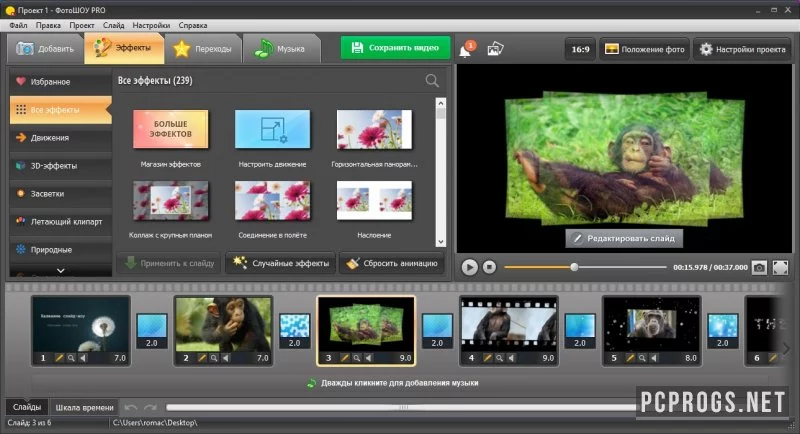
Task: Open the photo gallery icon beside the bell
Action: coord(495,49)
